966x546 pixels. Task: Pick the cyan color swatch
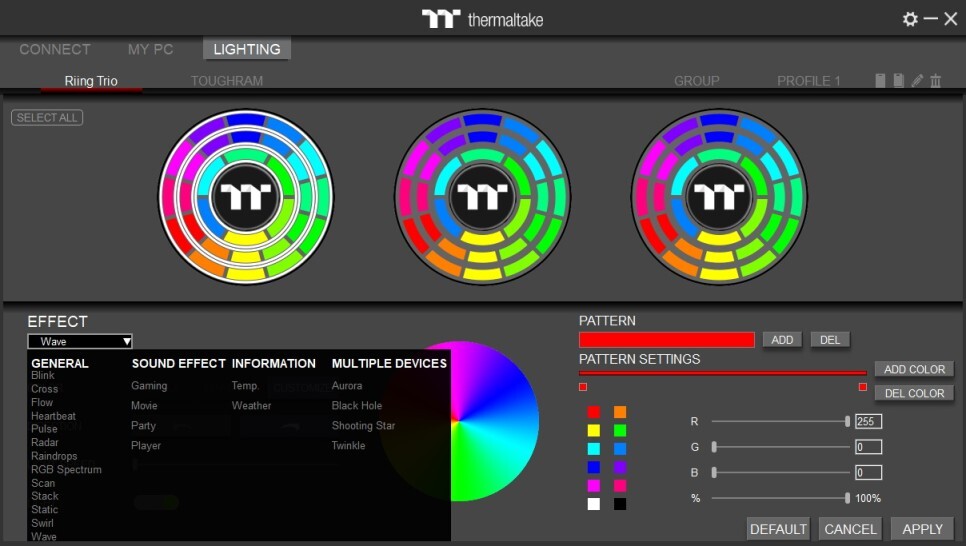point(593,449)
